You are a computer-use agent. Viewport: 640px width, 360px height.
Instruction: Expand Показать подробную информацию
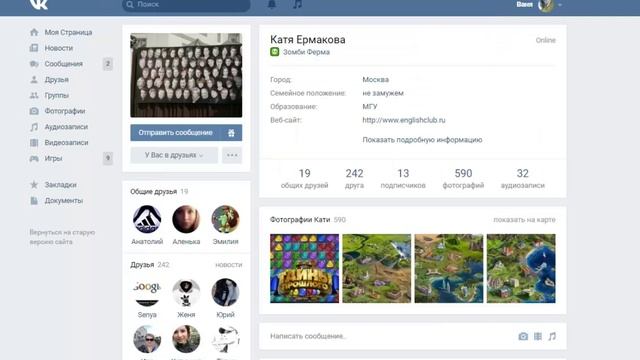pos(422,140)
